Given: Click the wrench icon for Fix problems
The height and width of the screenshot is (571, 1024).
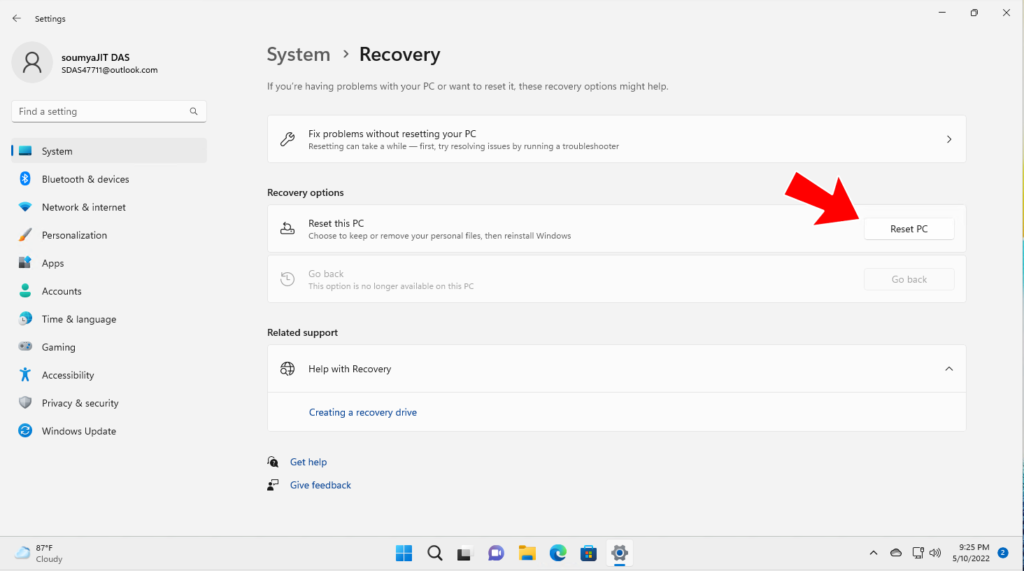Looking at the screenshot, I should coord(287,139).
